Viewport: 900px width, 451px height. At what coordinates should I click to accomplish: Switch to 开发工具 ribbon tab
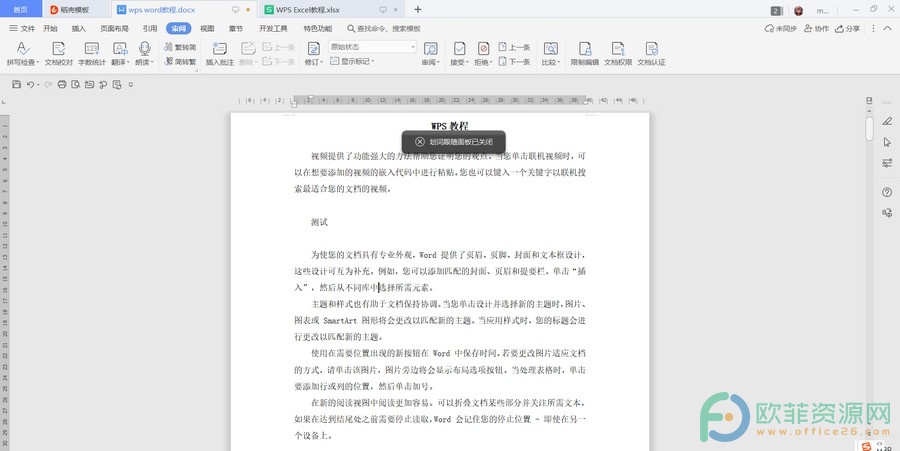point(273,28)
